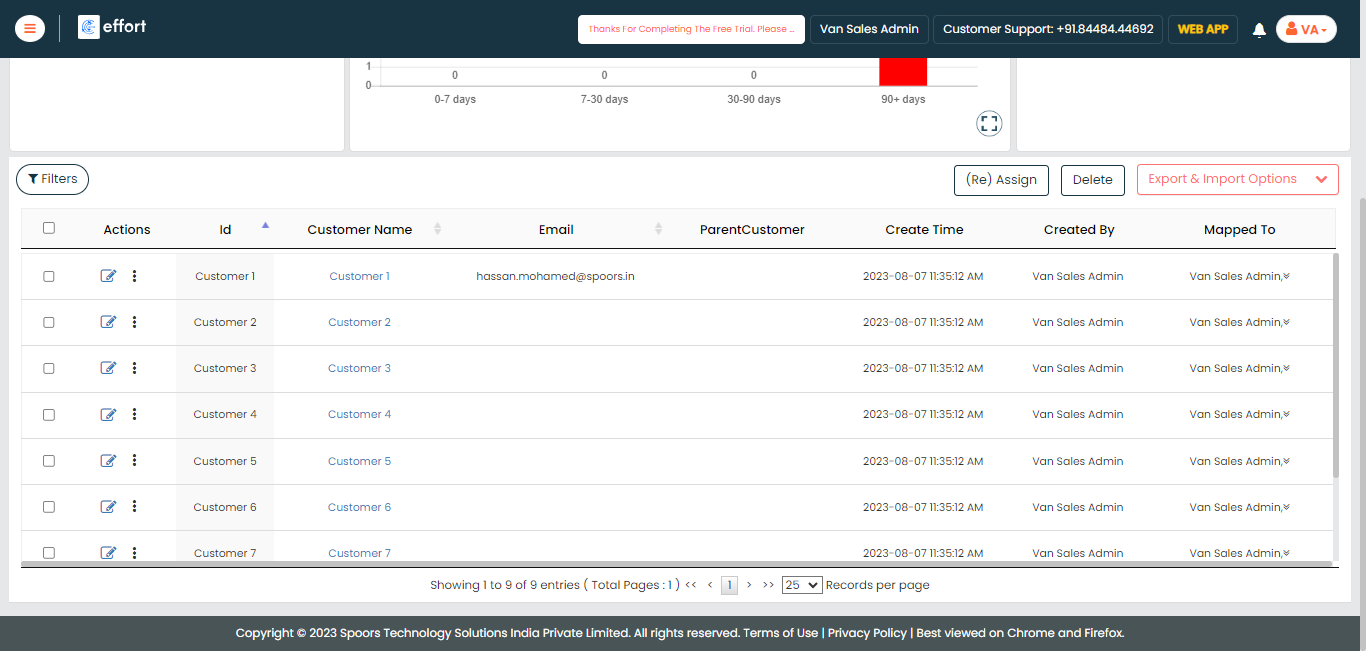Open the hamburger navigation menu
The width and height of the screenshot is (1366, 651).
(x=29, y=29)
